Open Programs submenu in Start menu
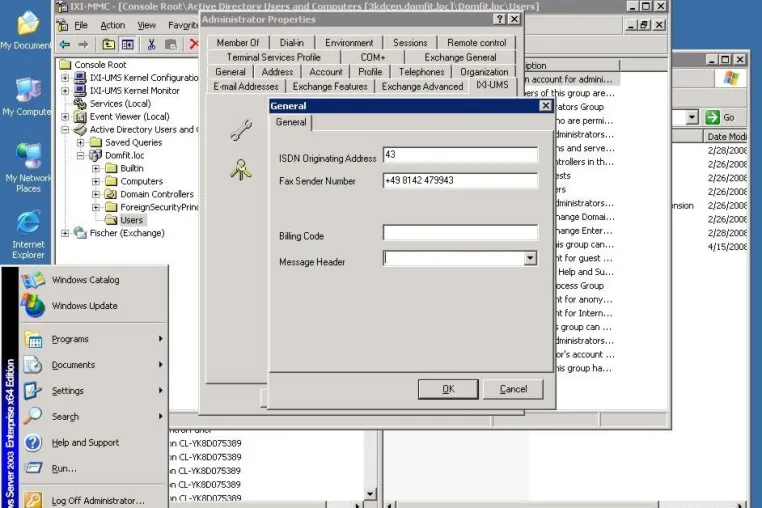The image size is (762, 508). [x=94, y=339]
